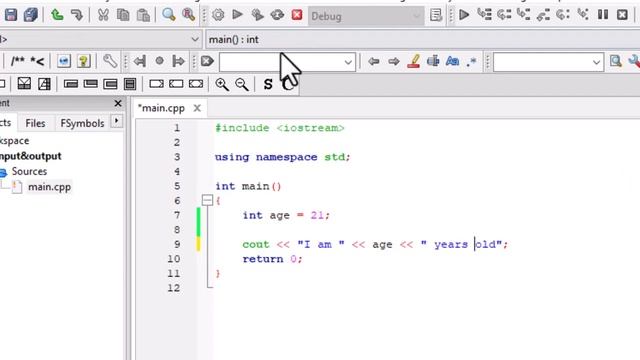Run the program with green play icon
Viewport: 640px width, 360px height.
[x=237, y=15]
